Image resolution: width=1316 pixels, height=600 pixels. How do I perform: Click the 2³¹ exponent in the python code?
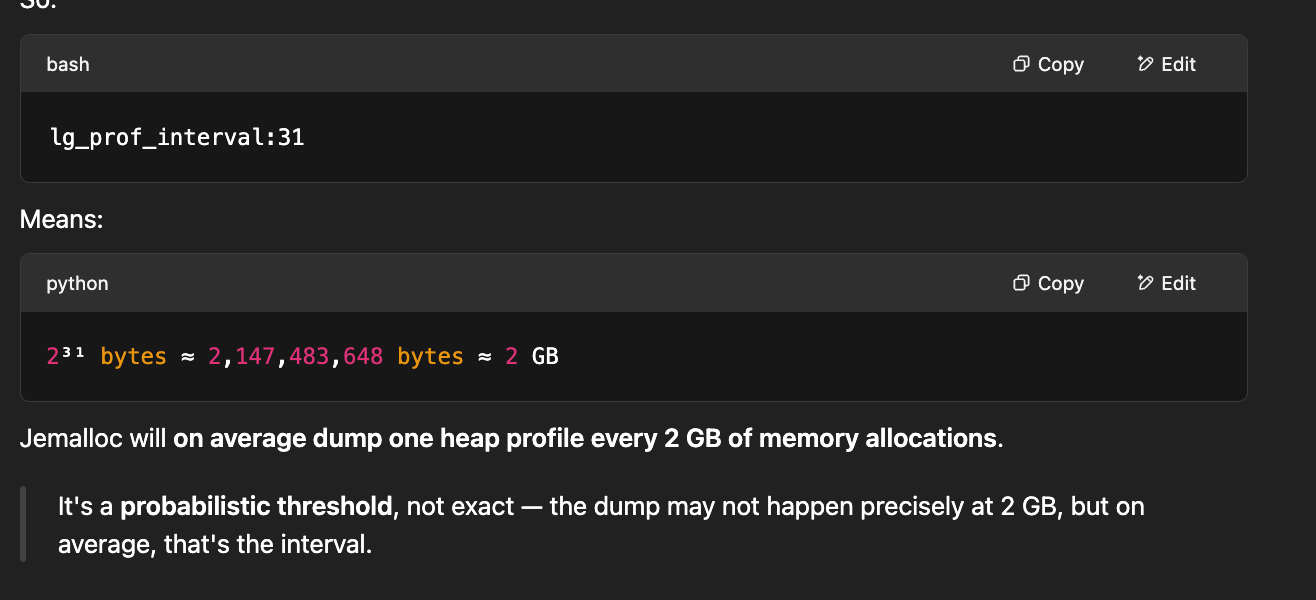coord(67,355)
